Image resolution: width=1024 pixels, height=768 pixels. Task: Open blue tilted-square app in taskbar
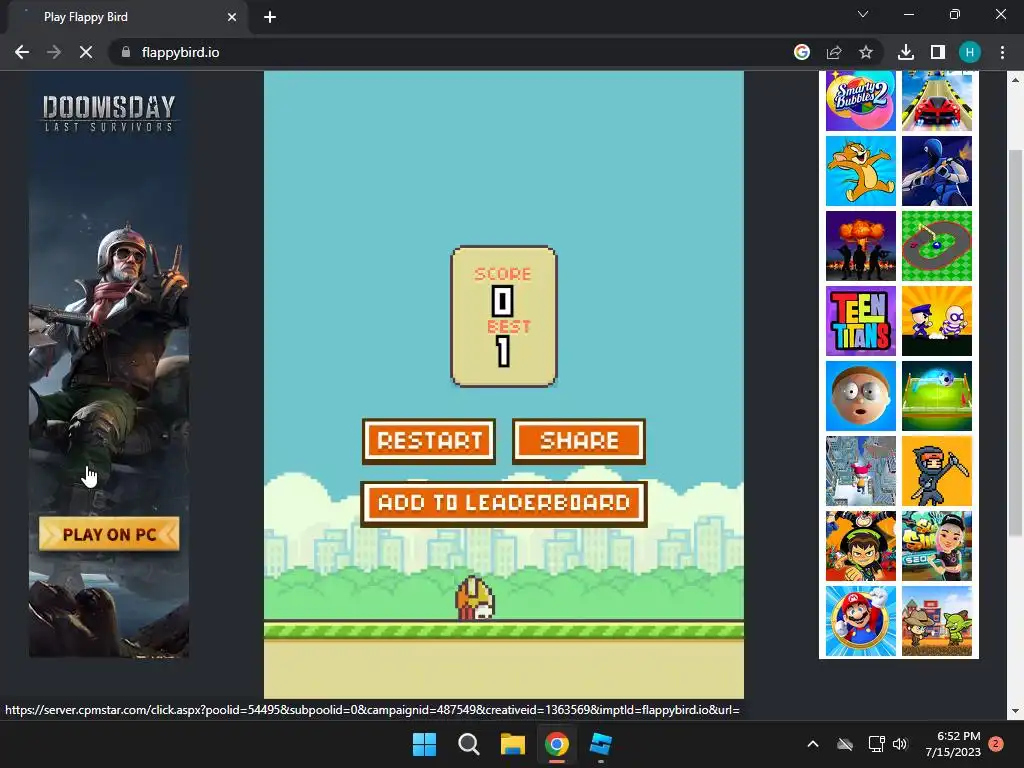600,744
